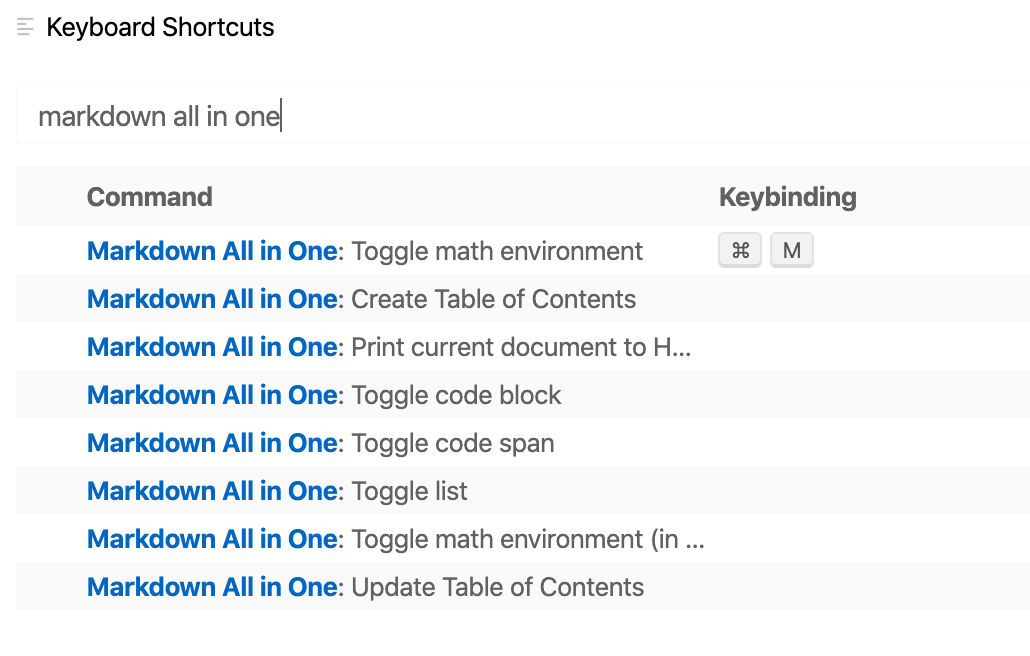The image size is (1030, 656).
Task: Click the Markdown All in One label on Toggle list
Action: click(211, 490)
